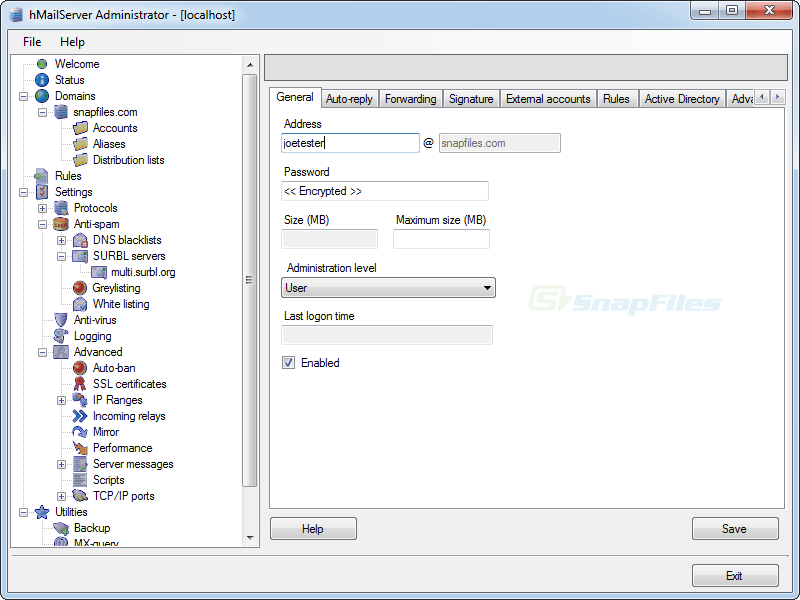Open the Administration level dropdown
The image size is (800, 600).
(388, 288)
